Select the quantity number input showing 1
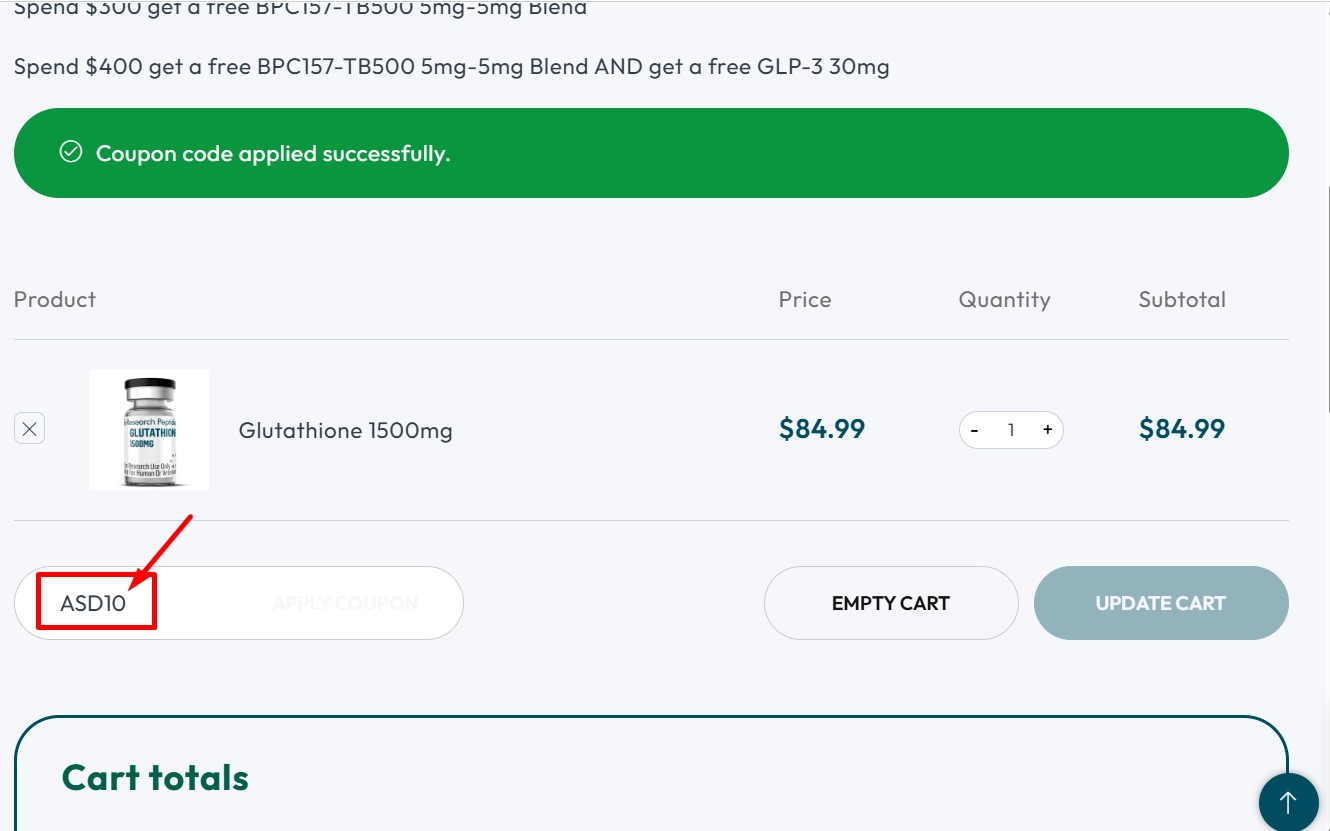1330x831 pixels. (x=1011, y=429)
